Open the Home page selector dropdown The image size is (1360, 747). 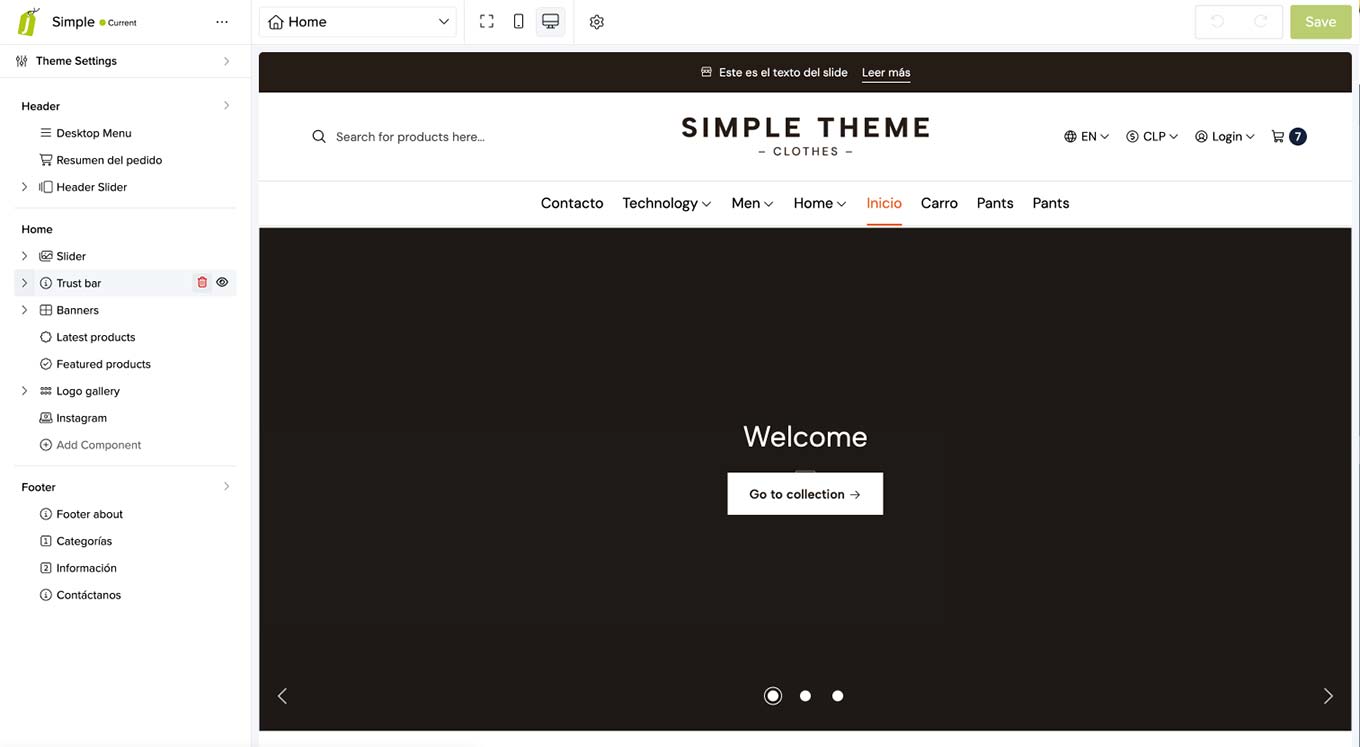[x=357, y=20]
